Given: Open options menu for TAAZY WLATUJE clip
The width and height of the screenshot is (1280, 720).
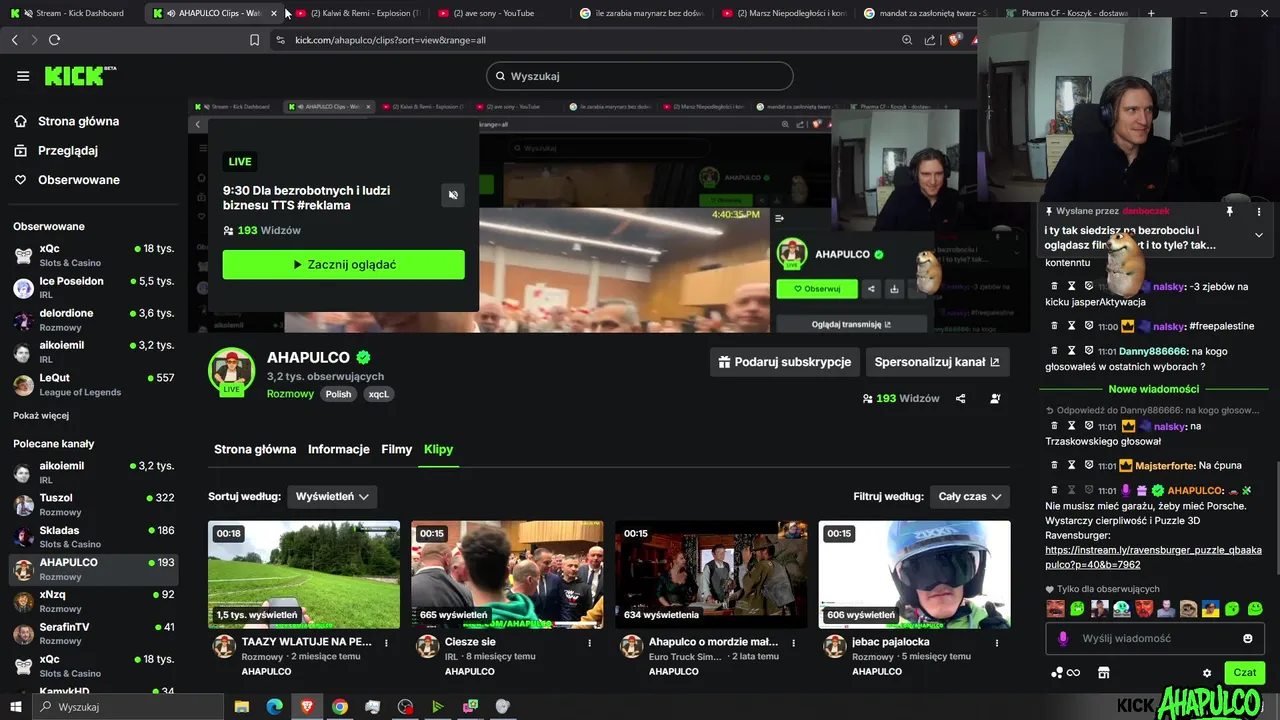Looking at the screenshot, I should tap(386, 643).
